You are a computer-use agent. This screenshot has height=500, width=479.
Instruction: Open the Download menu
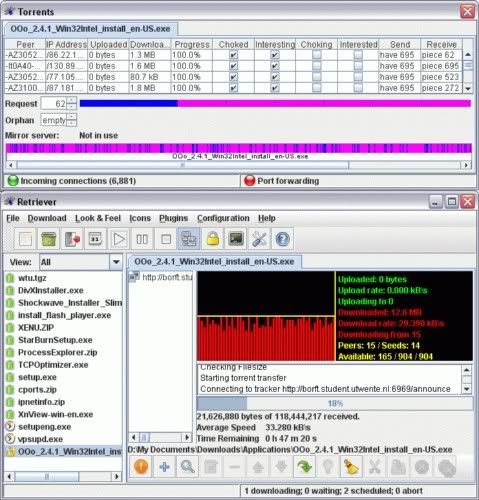coord(47,218)
